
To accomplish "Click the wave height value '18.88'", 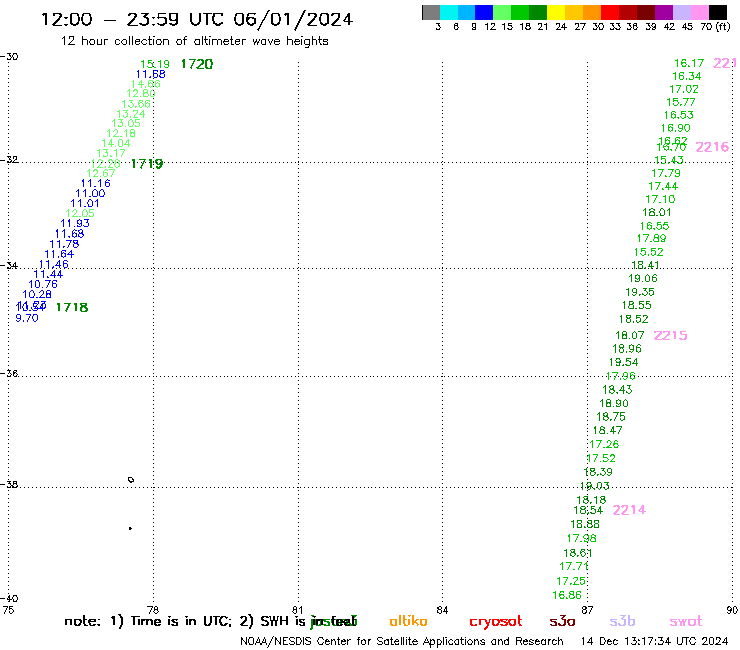I will coord(585,524).
